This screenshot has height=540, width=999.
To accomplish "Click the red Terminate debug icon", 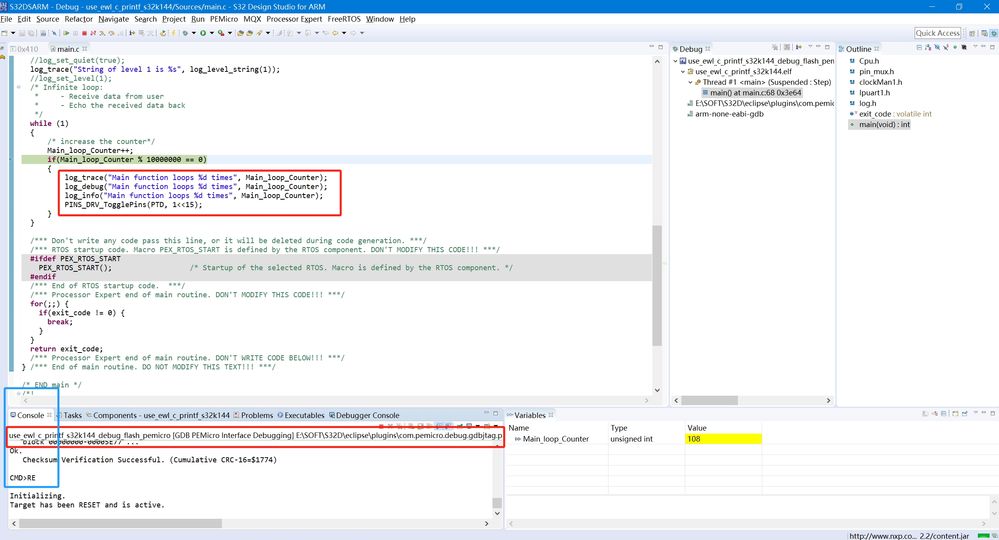I will pos(84,33).
